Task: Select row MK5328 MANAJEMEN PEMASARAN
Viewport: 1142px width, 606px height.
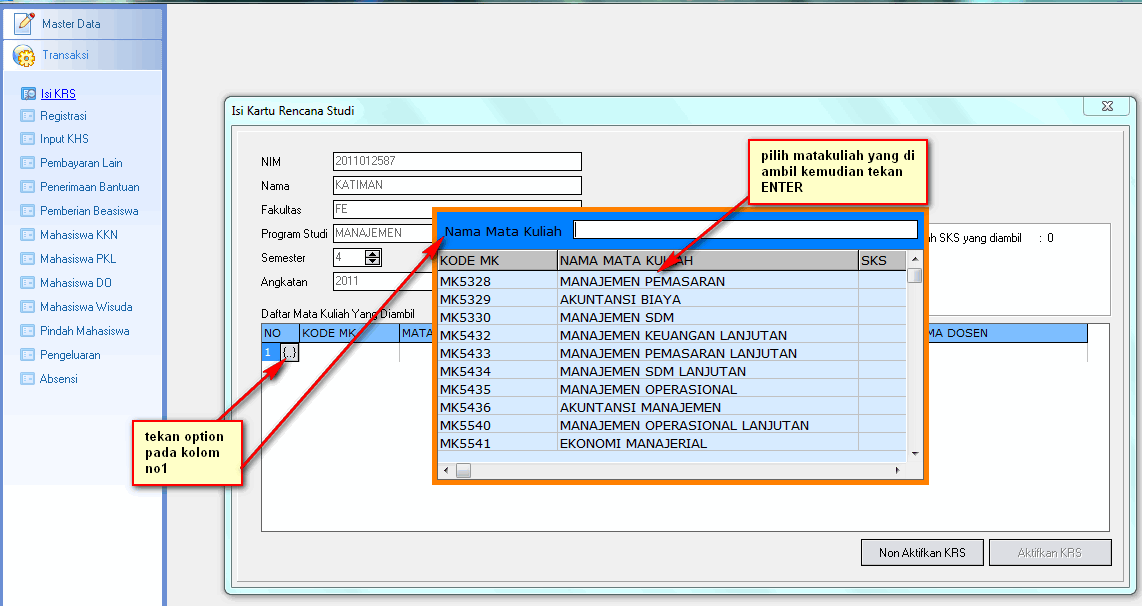Action: [x=672, y=281]
